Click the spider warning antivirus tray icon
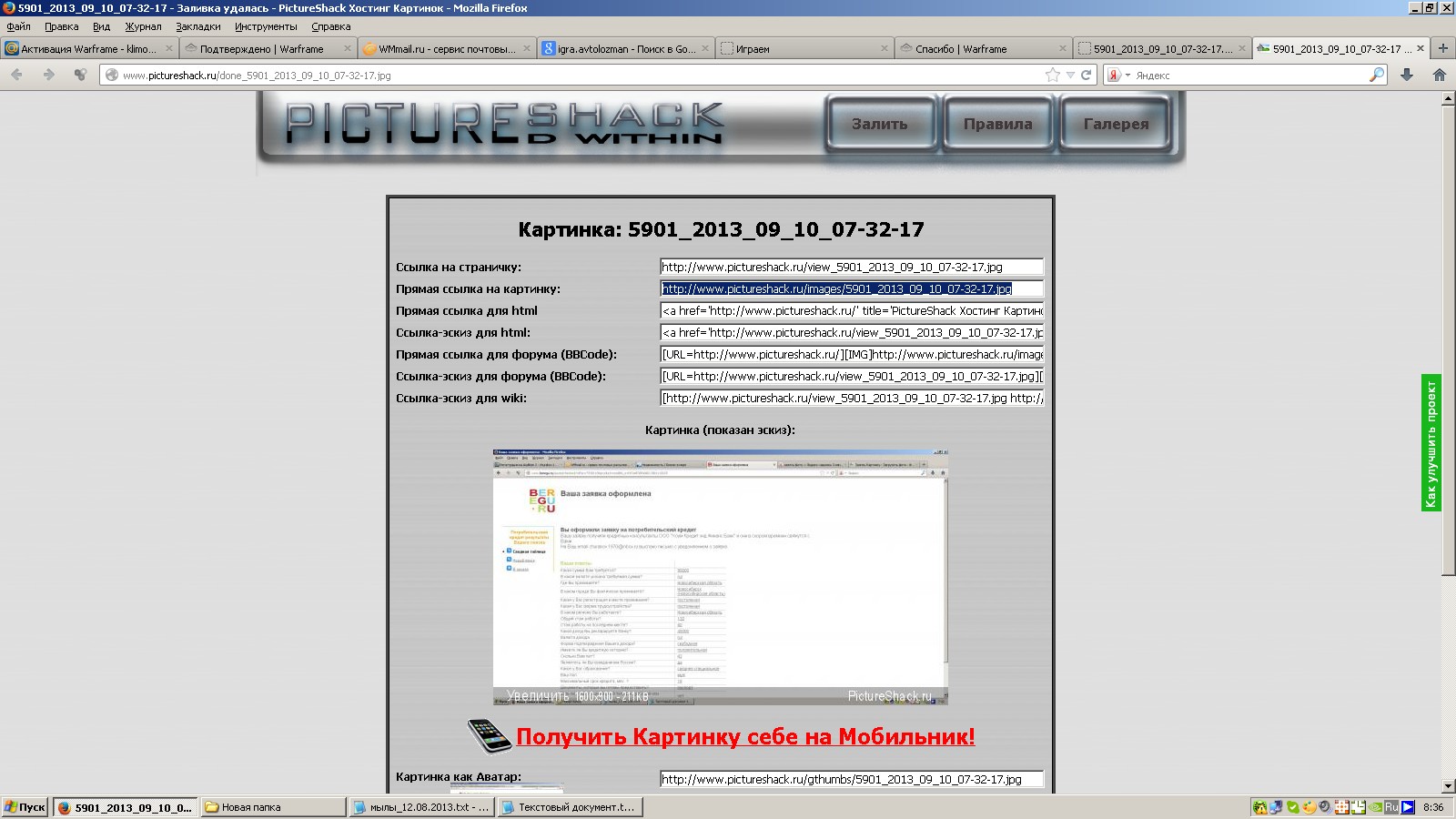The image size is (1456, 819). coord(1259,807)
